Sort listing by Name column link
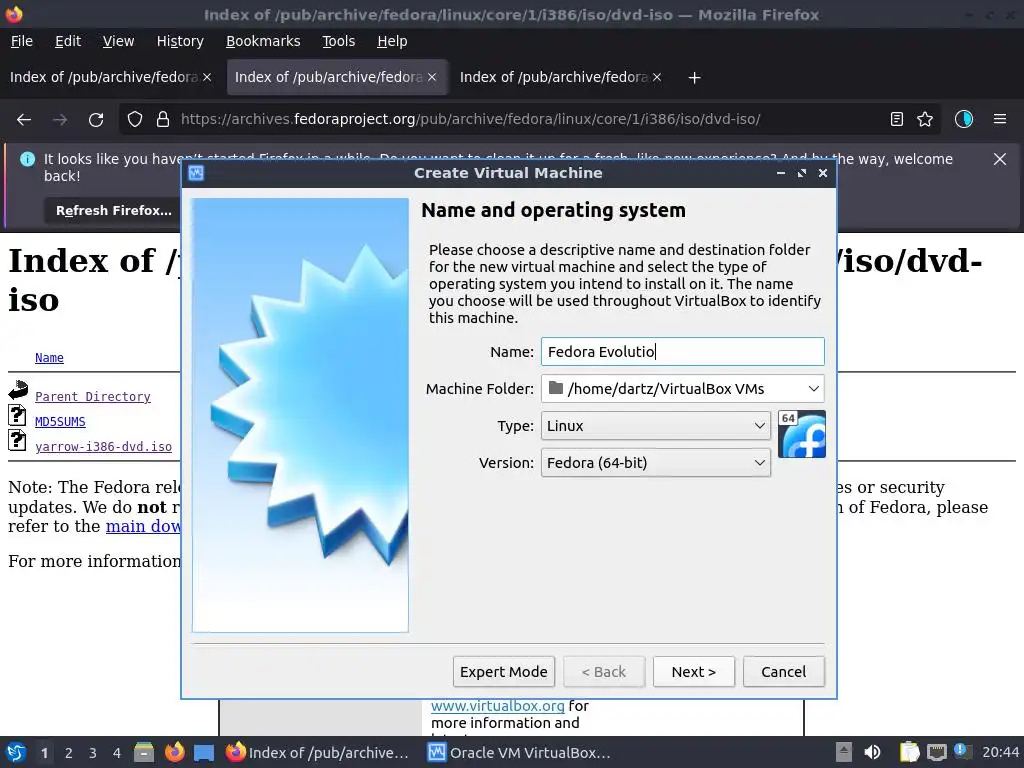Viewport: 1024px width, 768px height. tap(49, 358)
